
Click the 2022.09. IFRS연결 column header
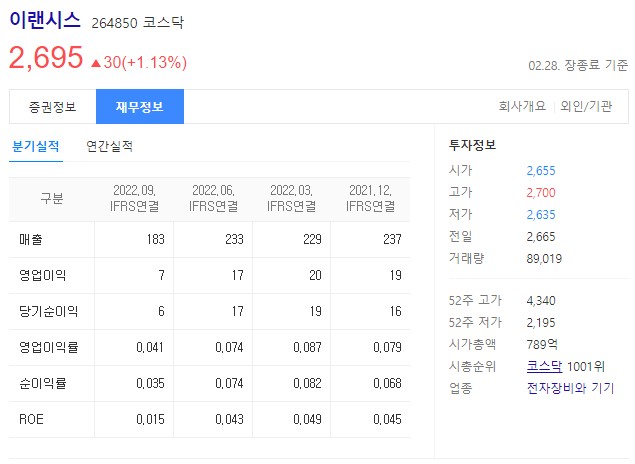134,198
